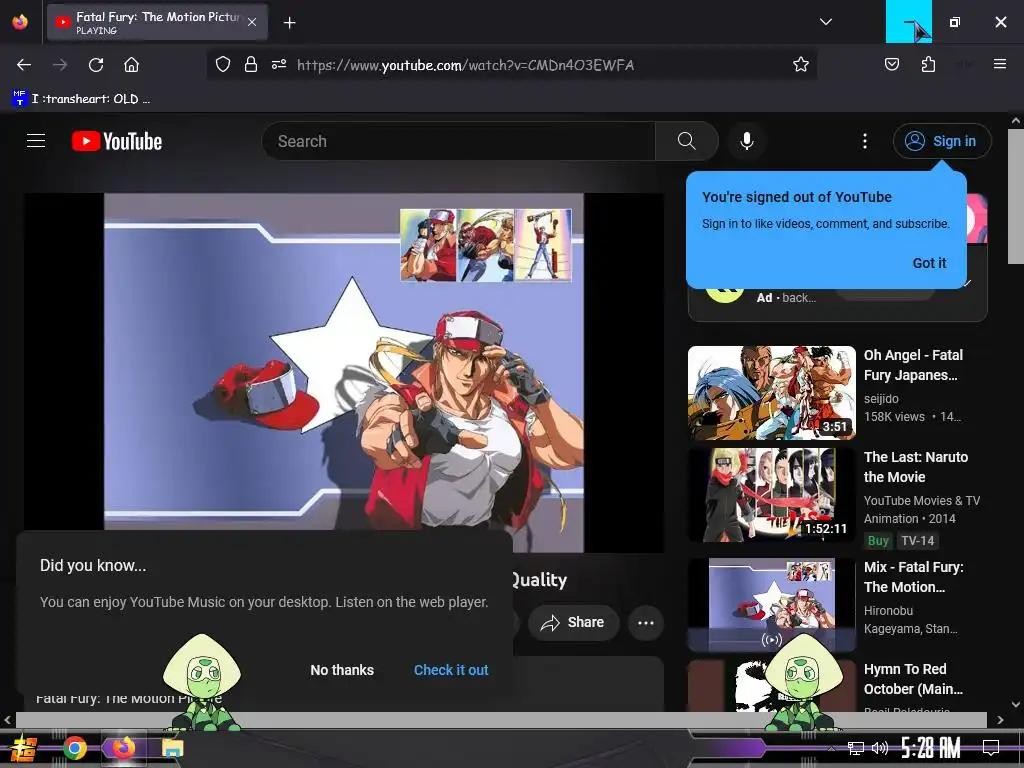The width and height of the screenshot is (1024, 768).
Task: Open the Firefox application menu
Action: click(x=999, y=65)
